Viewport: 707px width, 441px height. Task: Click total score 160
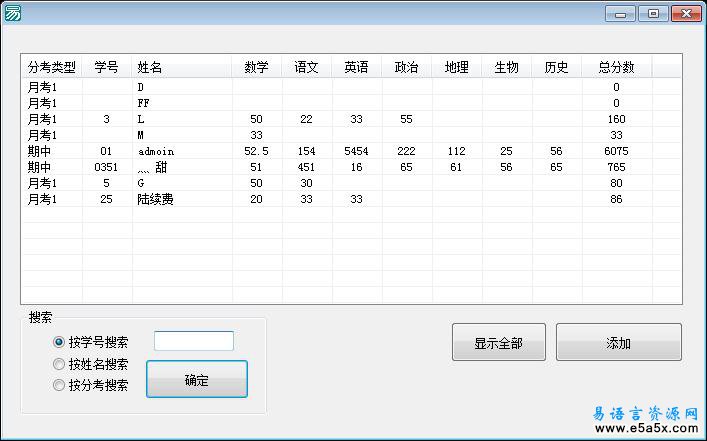[x=616, y=119]
